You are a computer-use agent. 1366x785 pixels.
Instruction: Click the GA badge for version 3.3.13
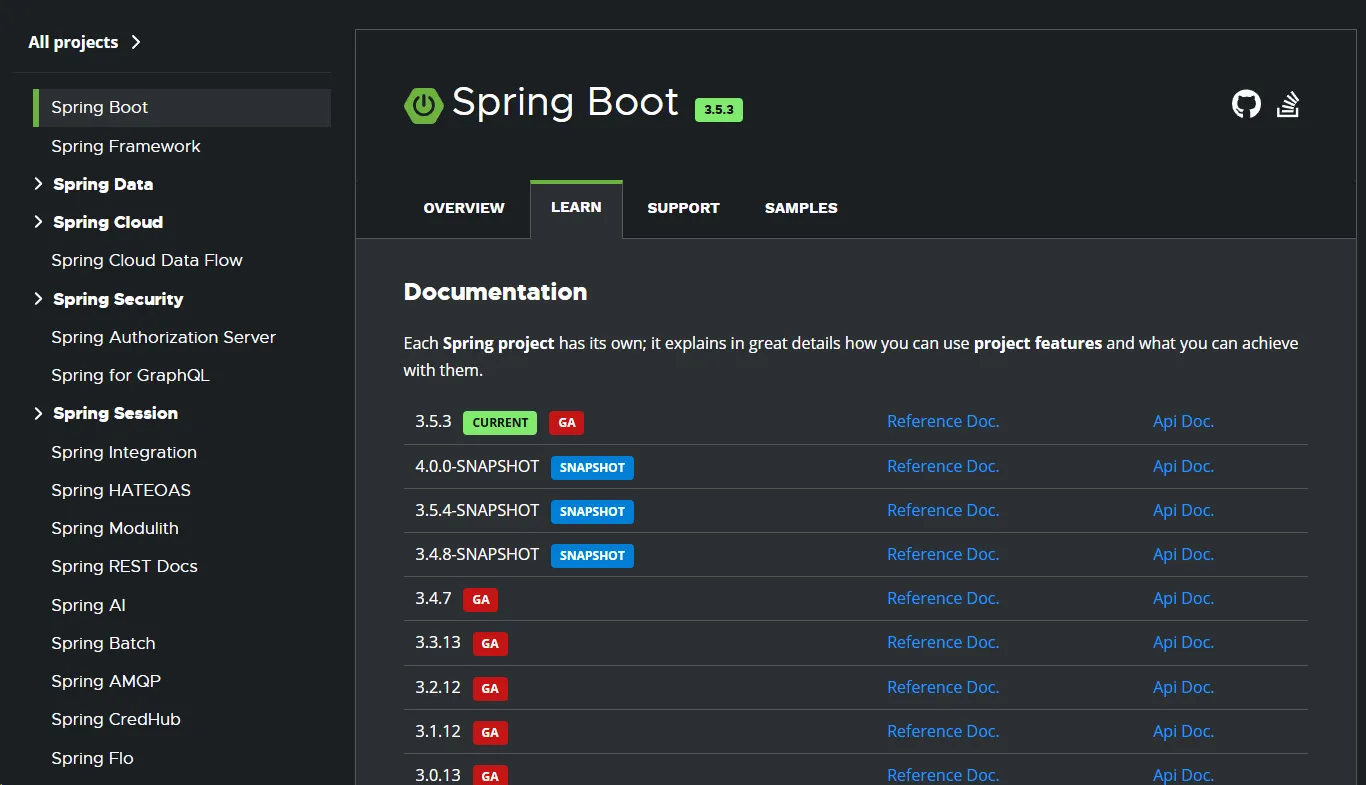click(x=490, y=644)
